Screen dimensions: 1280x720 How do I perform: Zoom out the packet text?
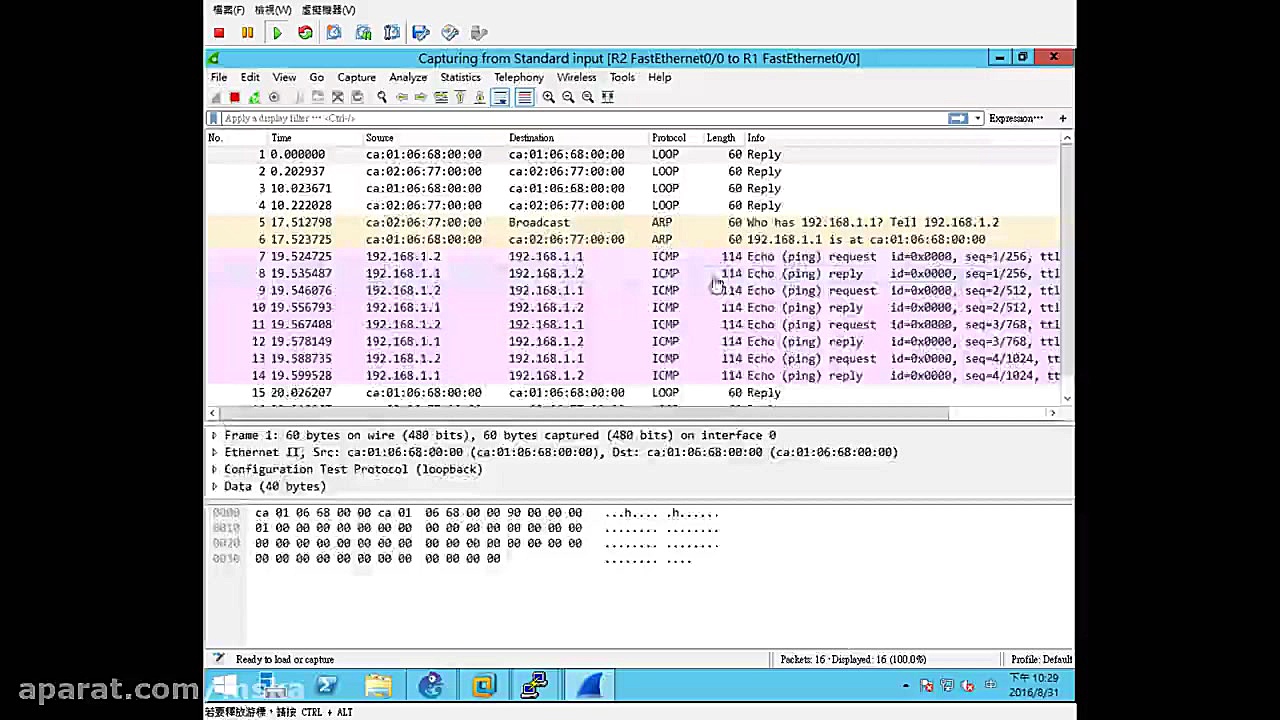pyautogui.click(x=568, y=97)
